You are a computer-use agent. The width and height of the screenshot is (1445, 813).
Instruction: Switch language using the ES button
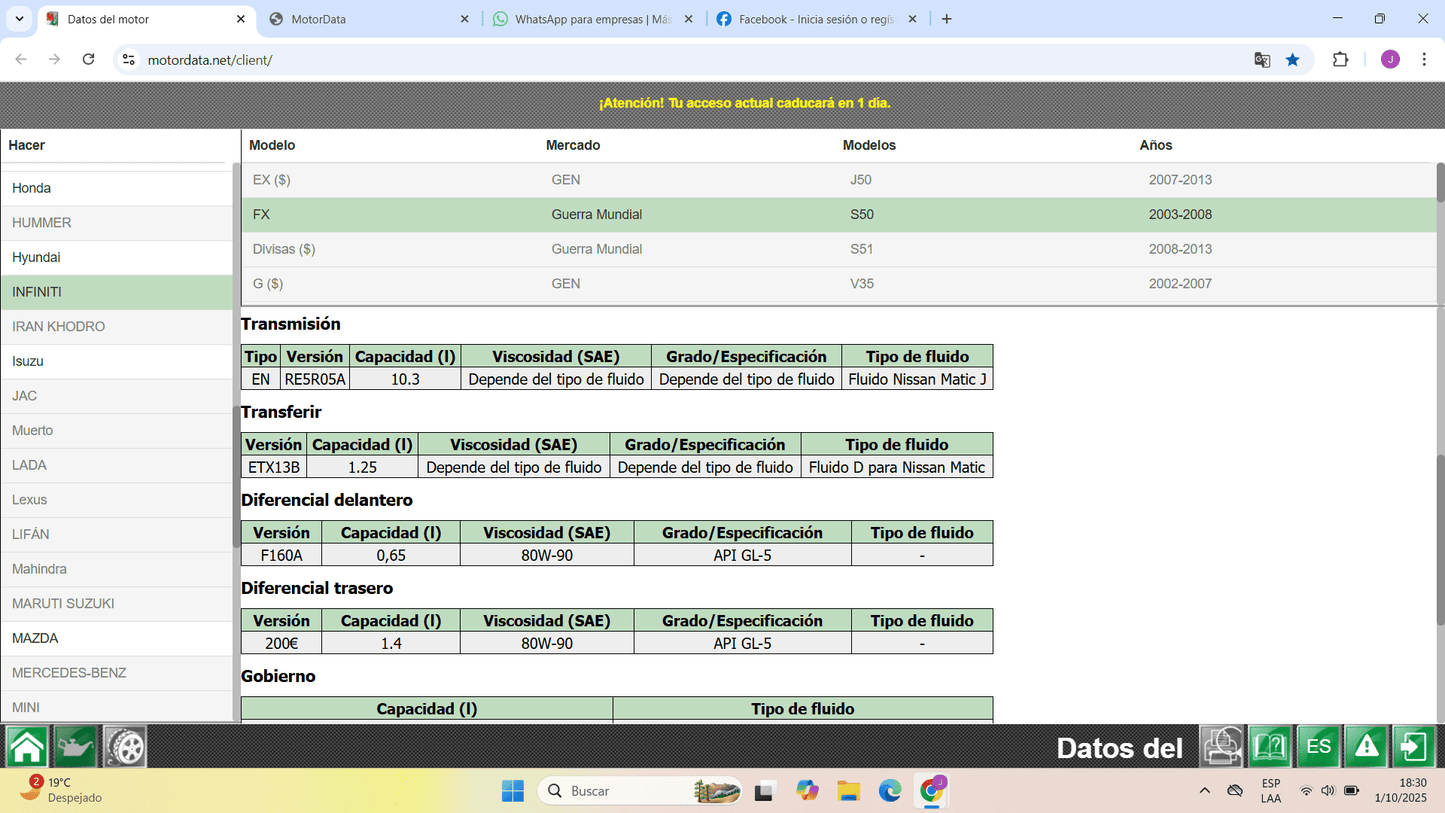pos(1318,747)
